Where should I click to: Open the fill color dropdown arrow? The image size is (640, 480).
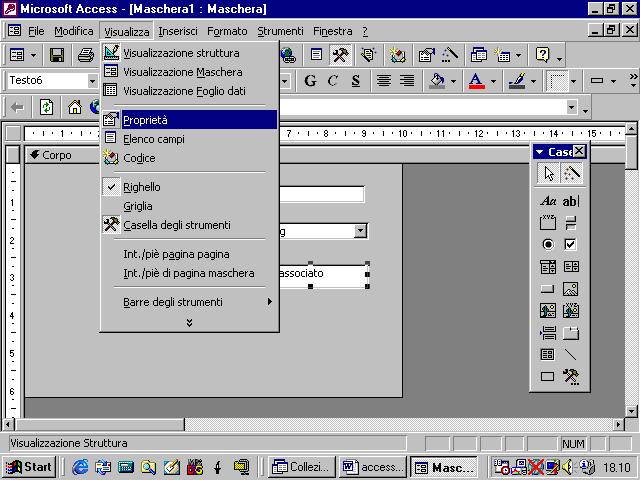pos(453,81)
